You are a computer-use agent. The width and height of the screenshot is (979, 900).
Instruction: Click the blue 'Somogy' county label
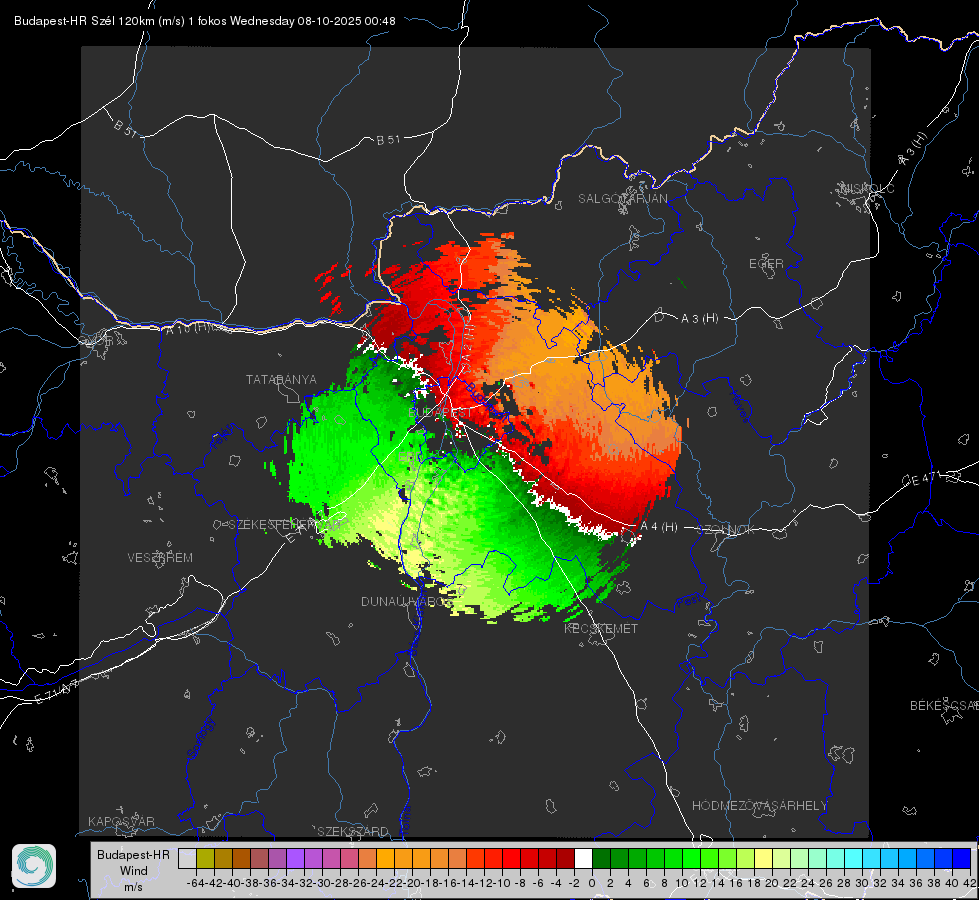coord(200,739)
